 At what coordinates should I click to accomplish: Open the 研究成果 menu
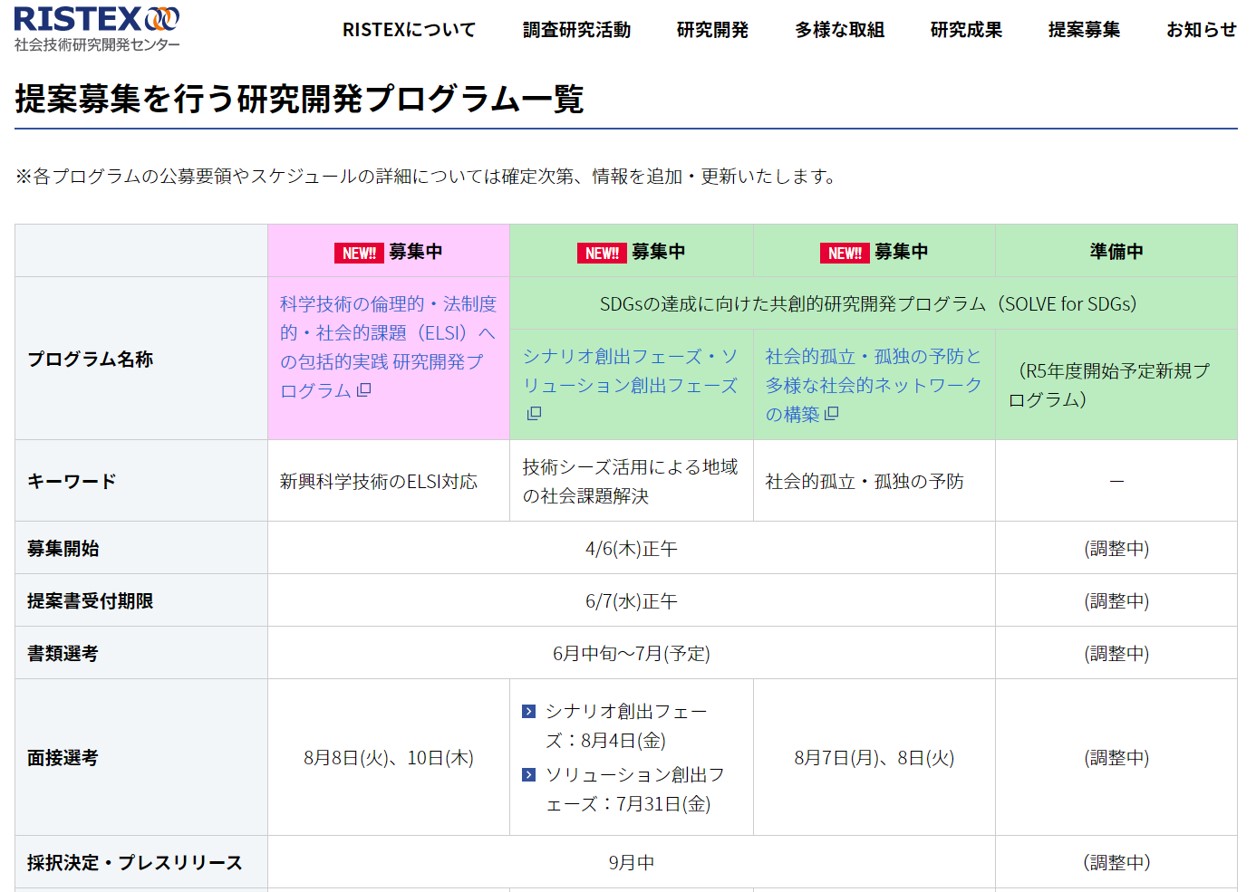coord(965,30)
